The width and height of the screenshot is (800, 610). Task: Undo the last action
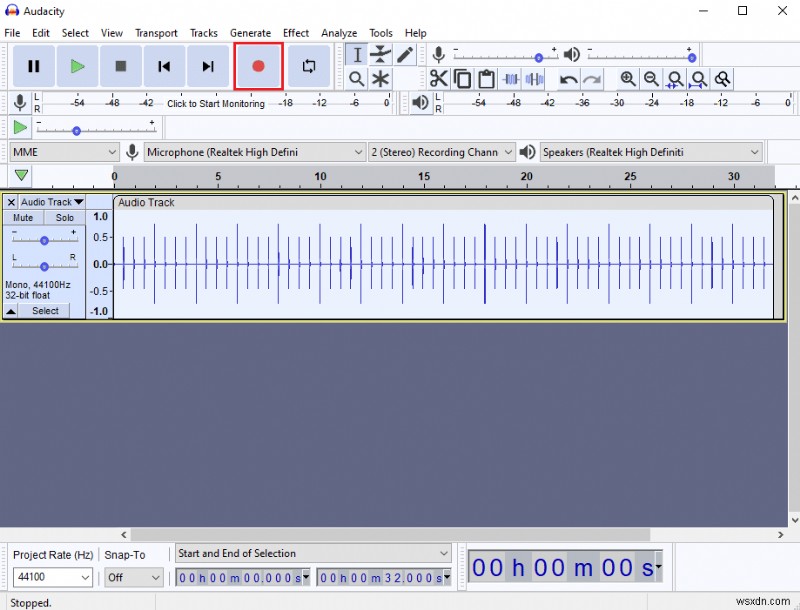pyautogui.click(x=568, y=79)
